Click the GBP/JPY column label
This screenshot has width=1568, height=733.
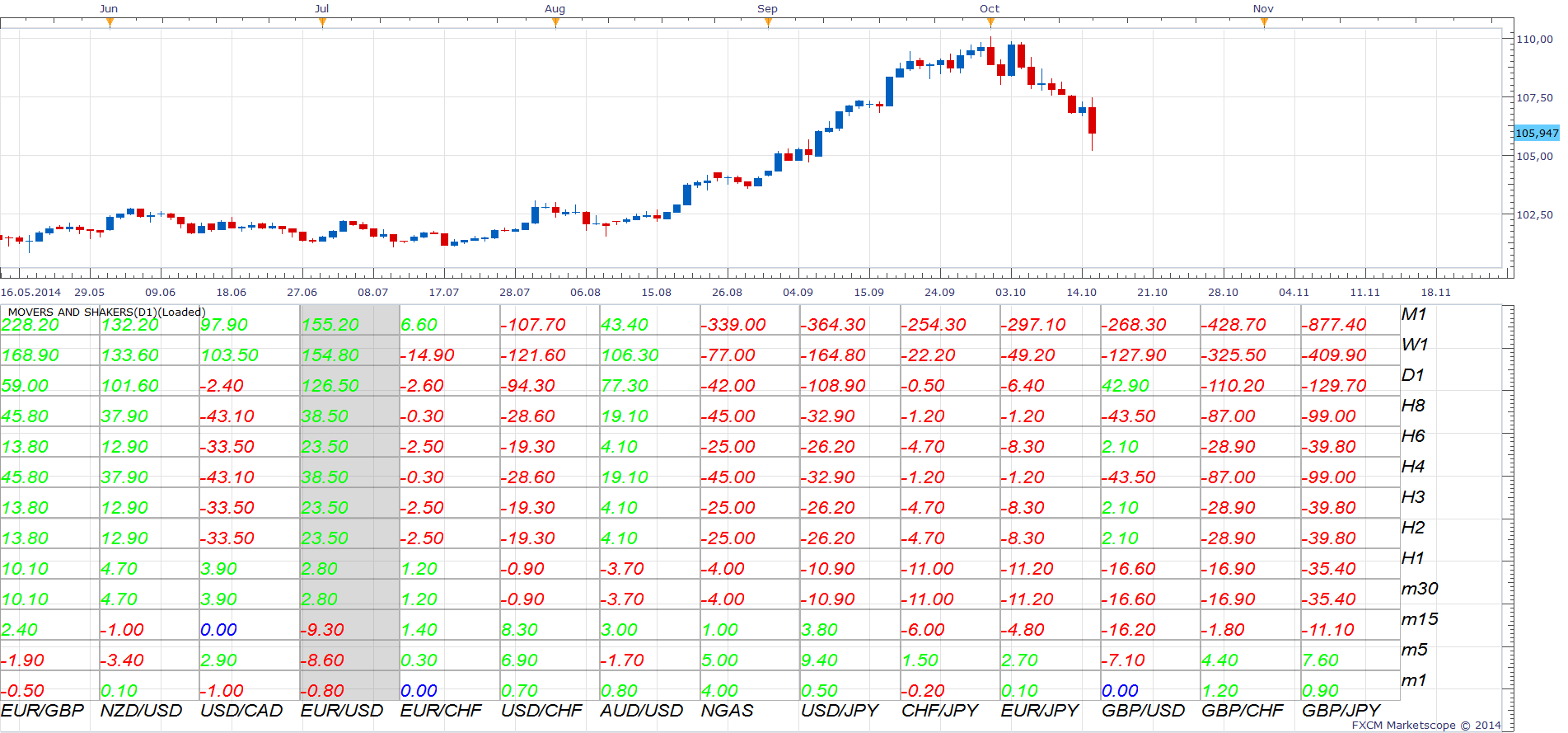click(x=1341, y=711)
